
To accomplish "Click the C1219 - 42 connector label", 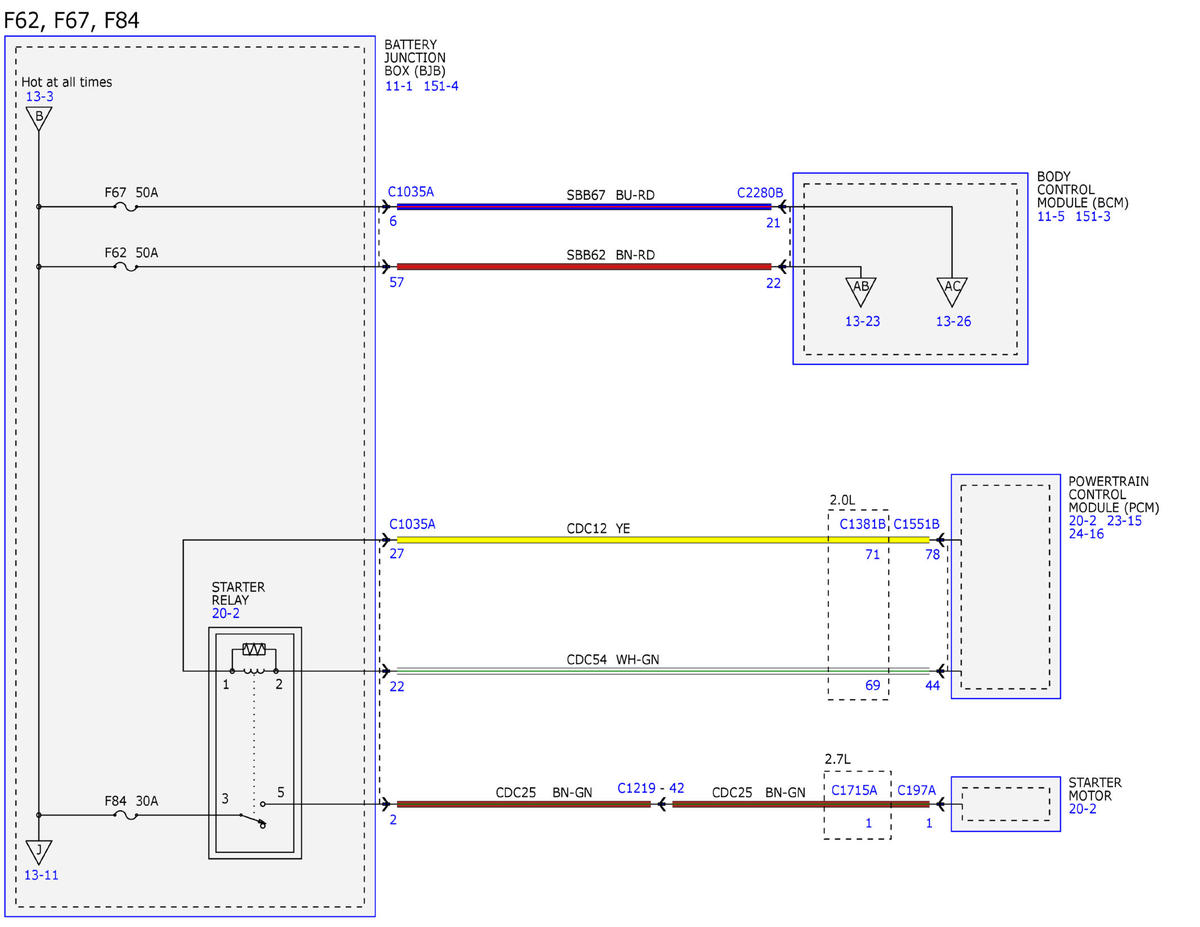I will tap(651, 788).
